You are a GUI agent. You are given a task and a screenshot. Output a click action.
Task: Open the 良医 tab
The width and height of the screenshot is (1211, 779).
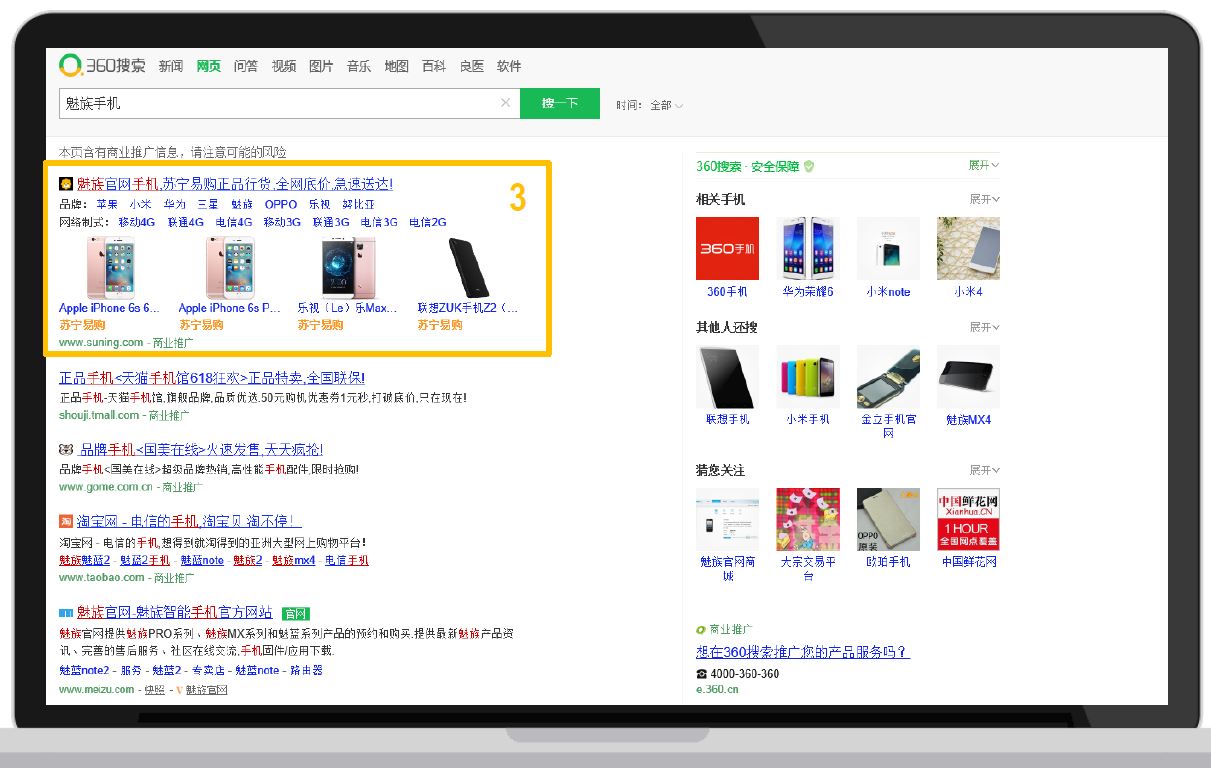[x=472, y=66]
